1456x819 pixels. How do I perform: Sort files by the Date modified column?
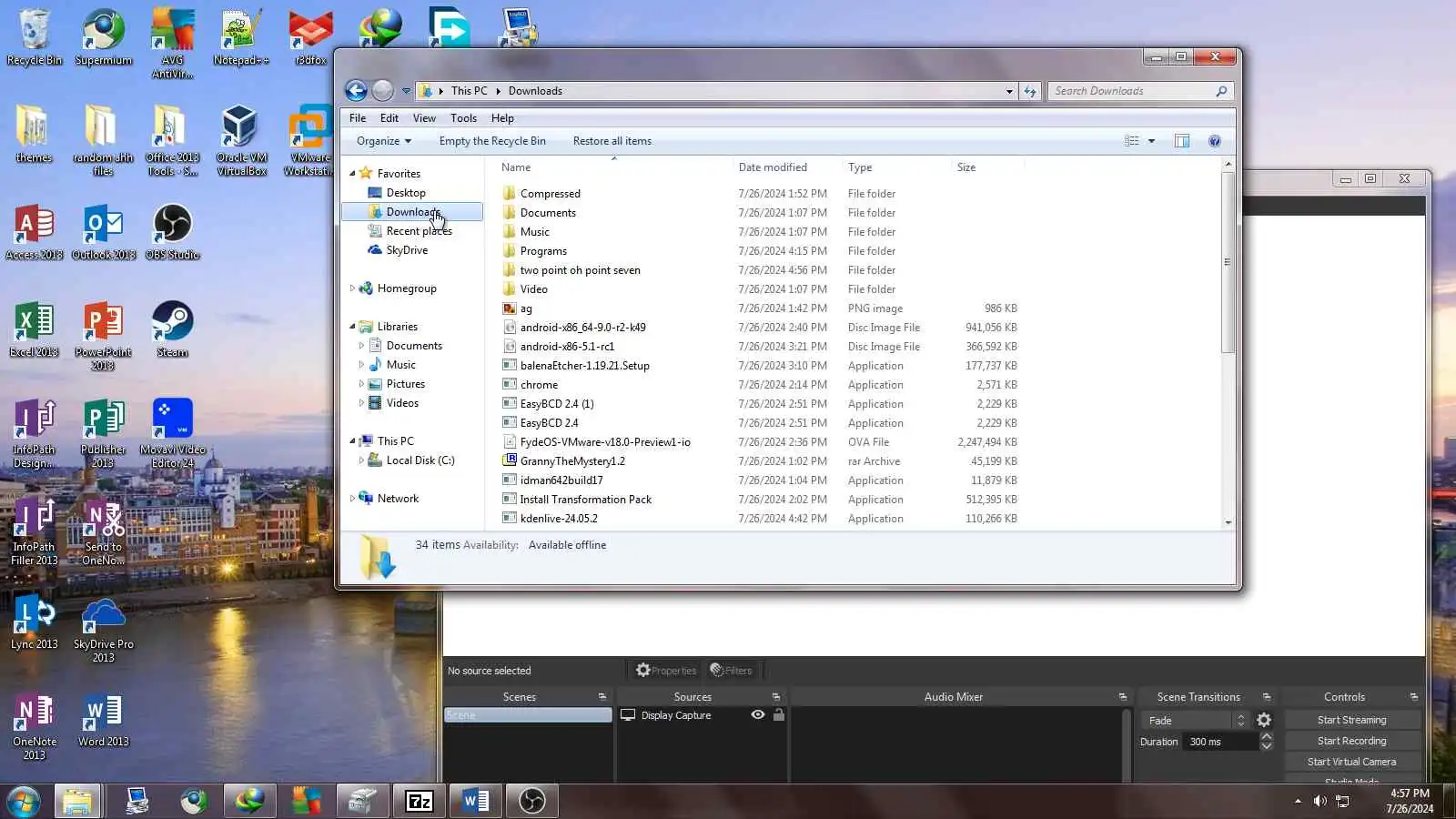tap(773, 167)
